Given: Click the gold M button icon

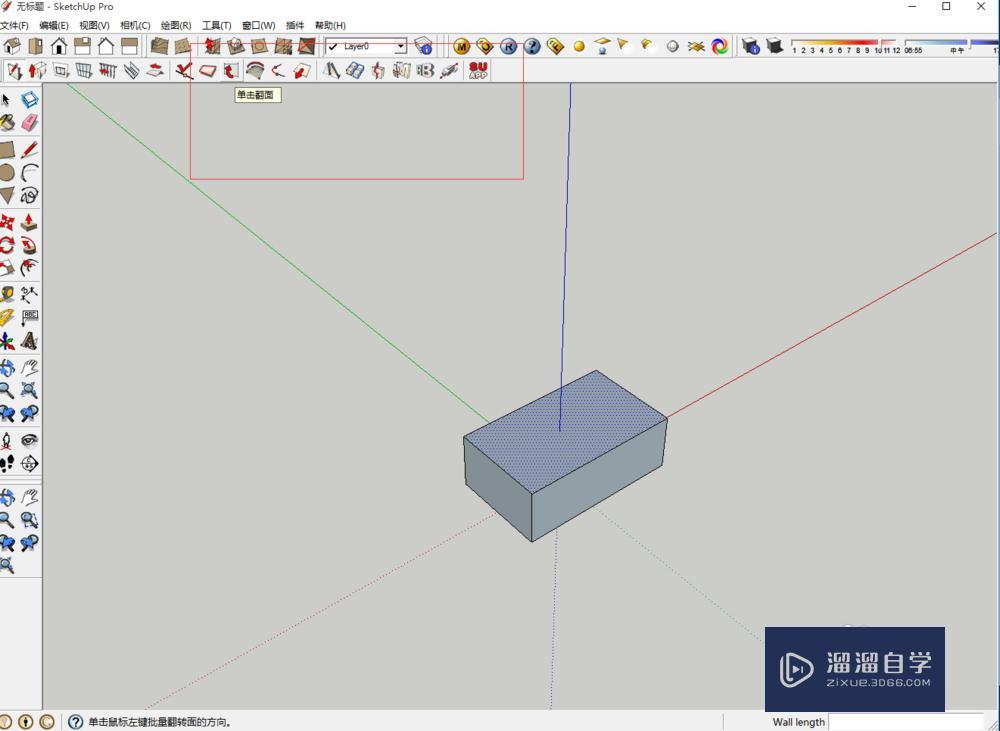Looking at the screenshot, I should coord(461,47).
